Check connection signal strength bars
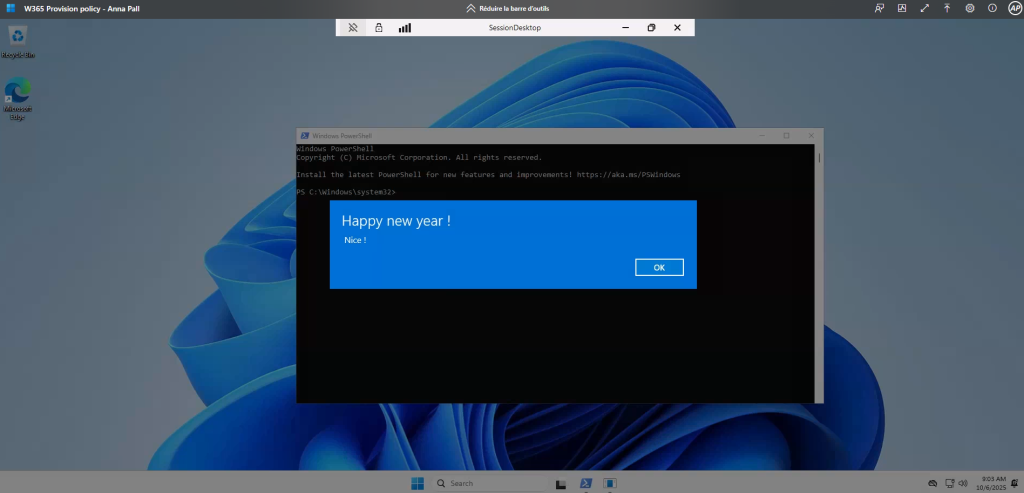The height and width of the screenshot is (493, 1024). 405,28
